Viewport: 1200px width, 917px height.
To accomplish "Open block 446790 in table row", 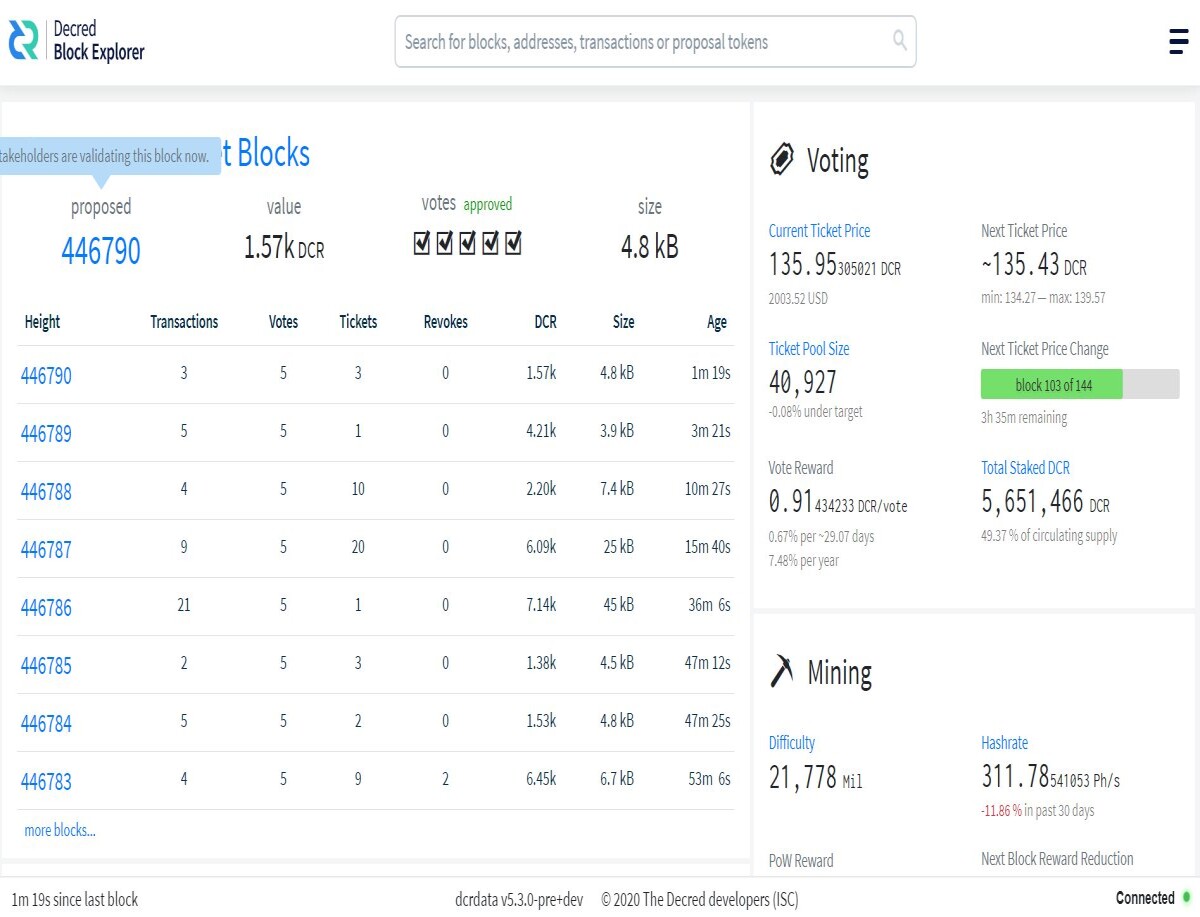I will (46, 375).
